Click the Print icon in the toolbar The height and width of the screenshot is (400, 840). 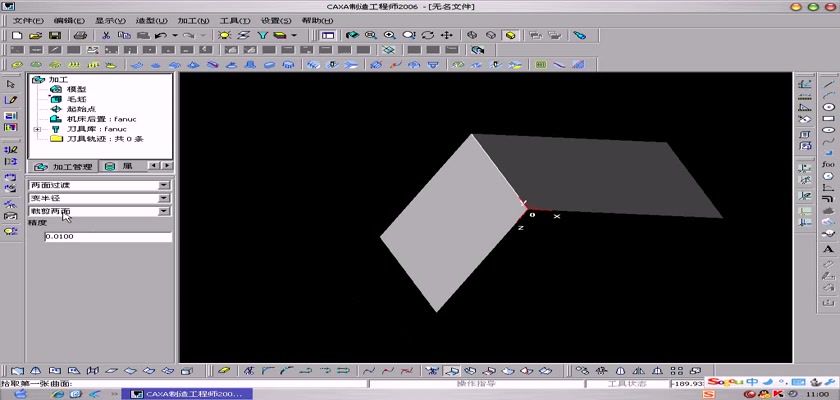tap(80, 35)
